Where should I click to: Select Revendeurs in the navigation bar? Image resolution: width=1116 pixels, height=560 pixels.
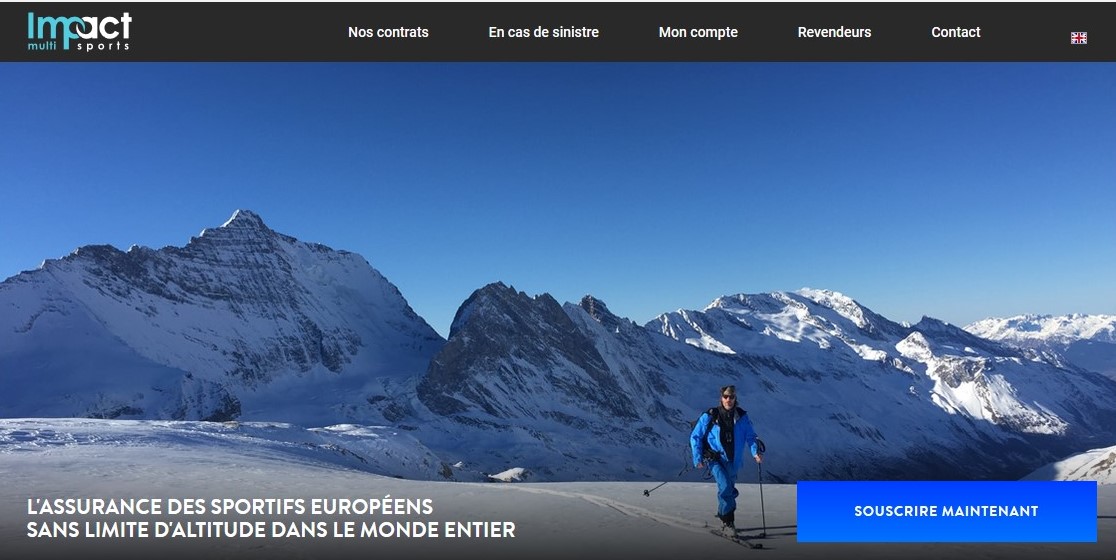click(834, 32)
